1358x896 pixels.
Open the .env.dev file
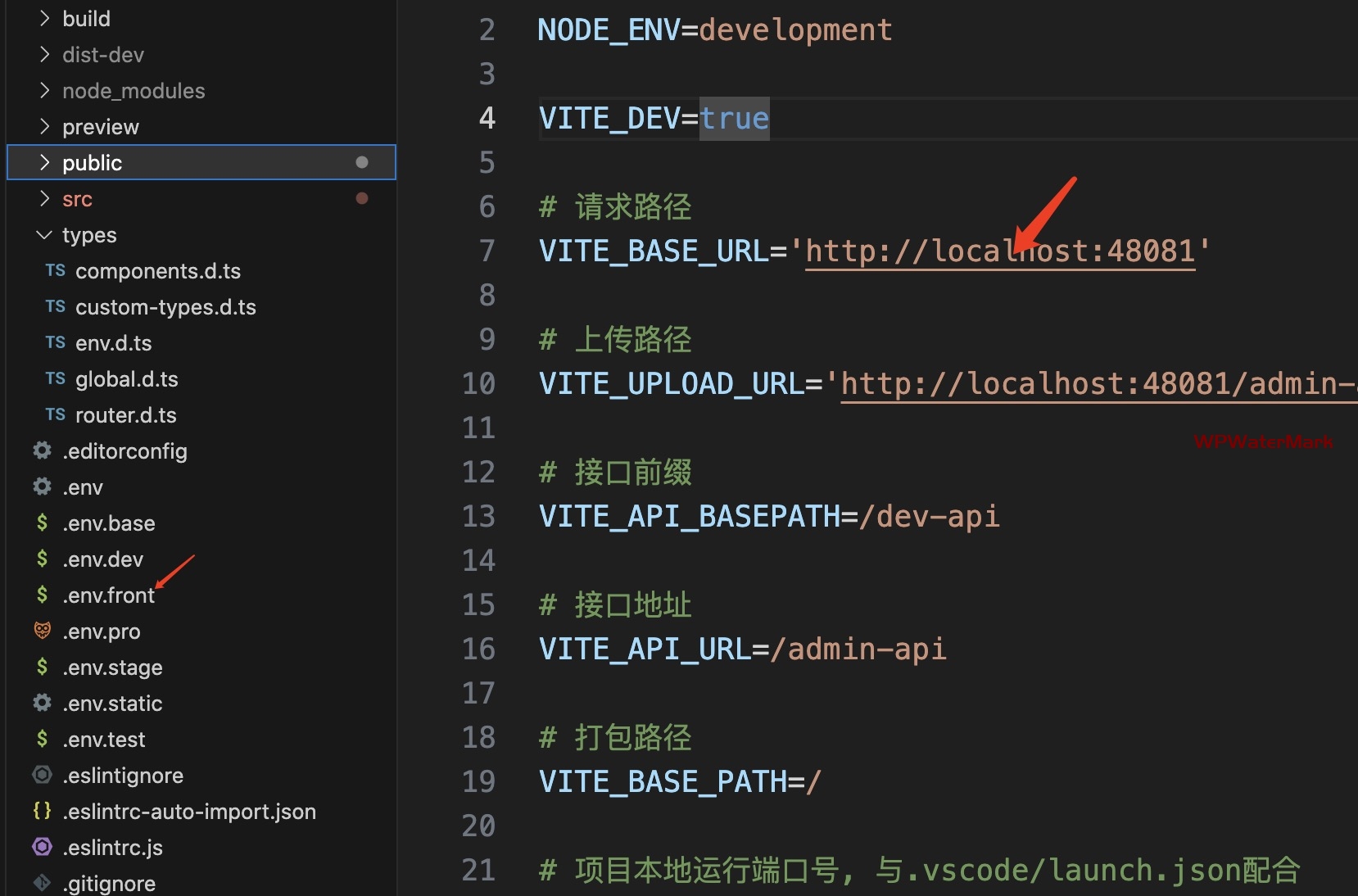click(x=102, y=559)
